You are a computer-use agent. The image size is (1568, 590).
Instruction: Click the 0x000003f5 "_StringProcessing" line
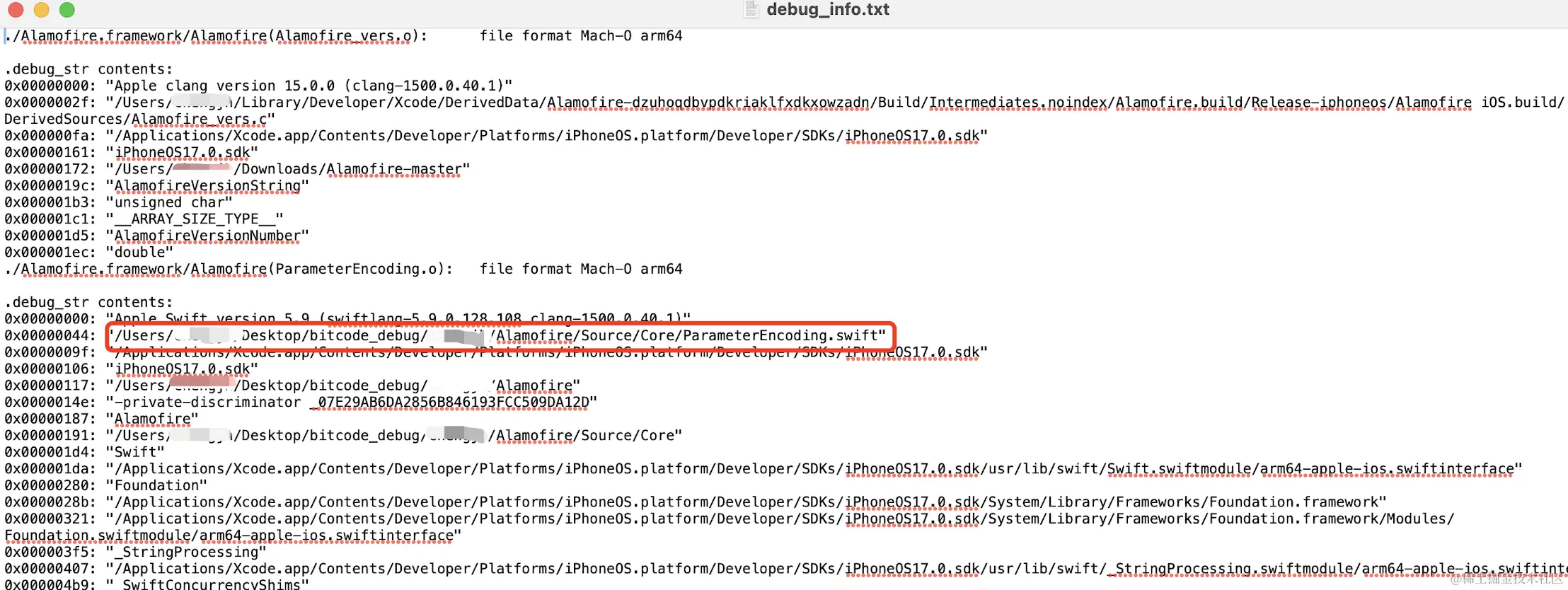click(x=135, y=552)
